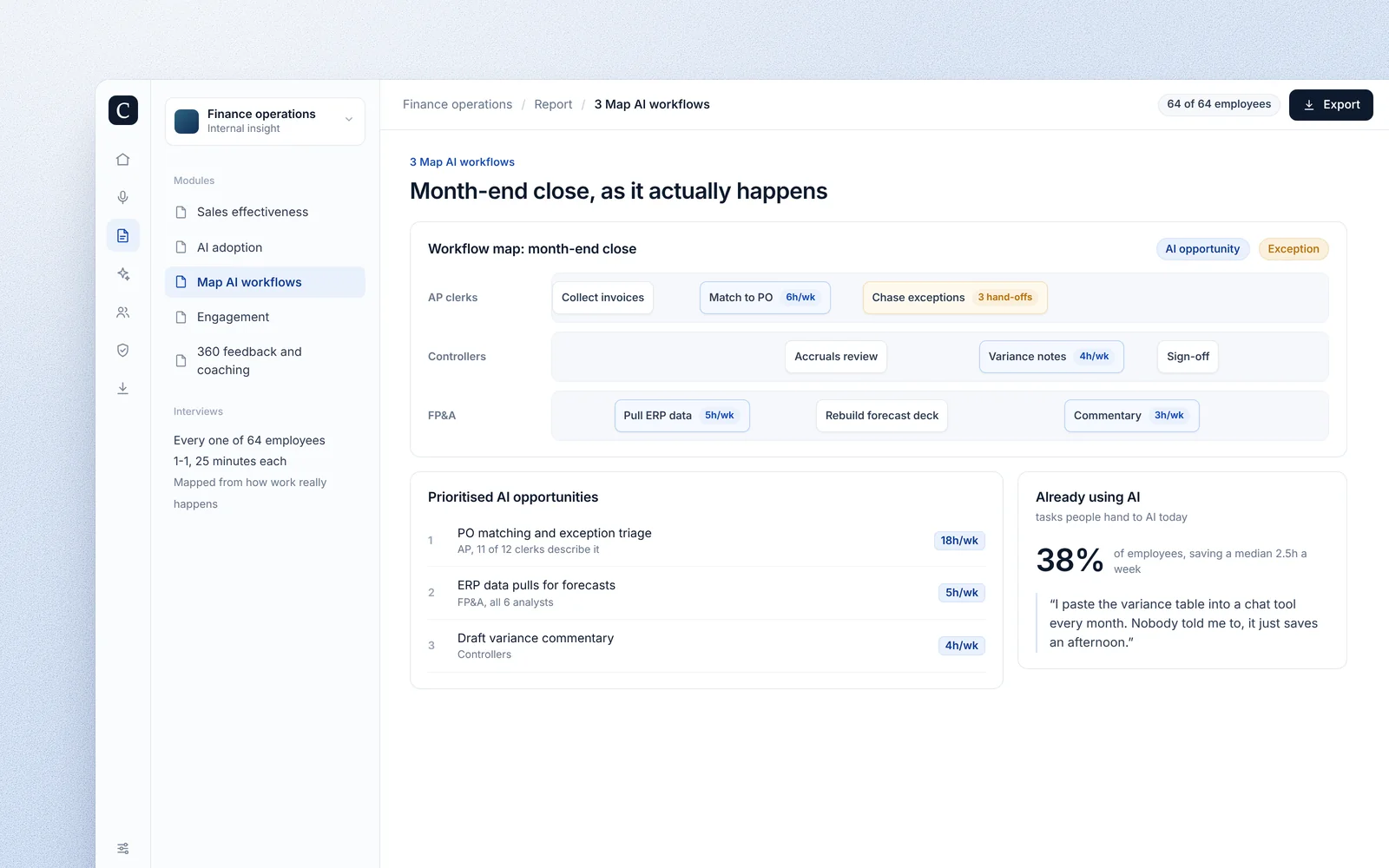
Task: Click the FP&A row label
Action: (x=442, y=416)
